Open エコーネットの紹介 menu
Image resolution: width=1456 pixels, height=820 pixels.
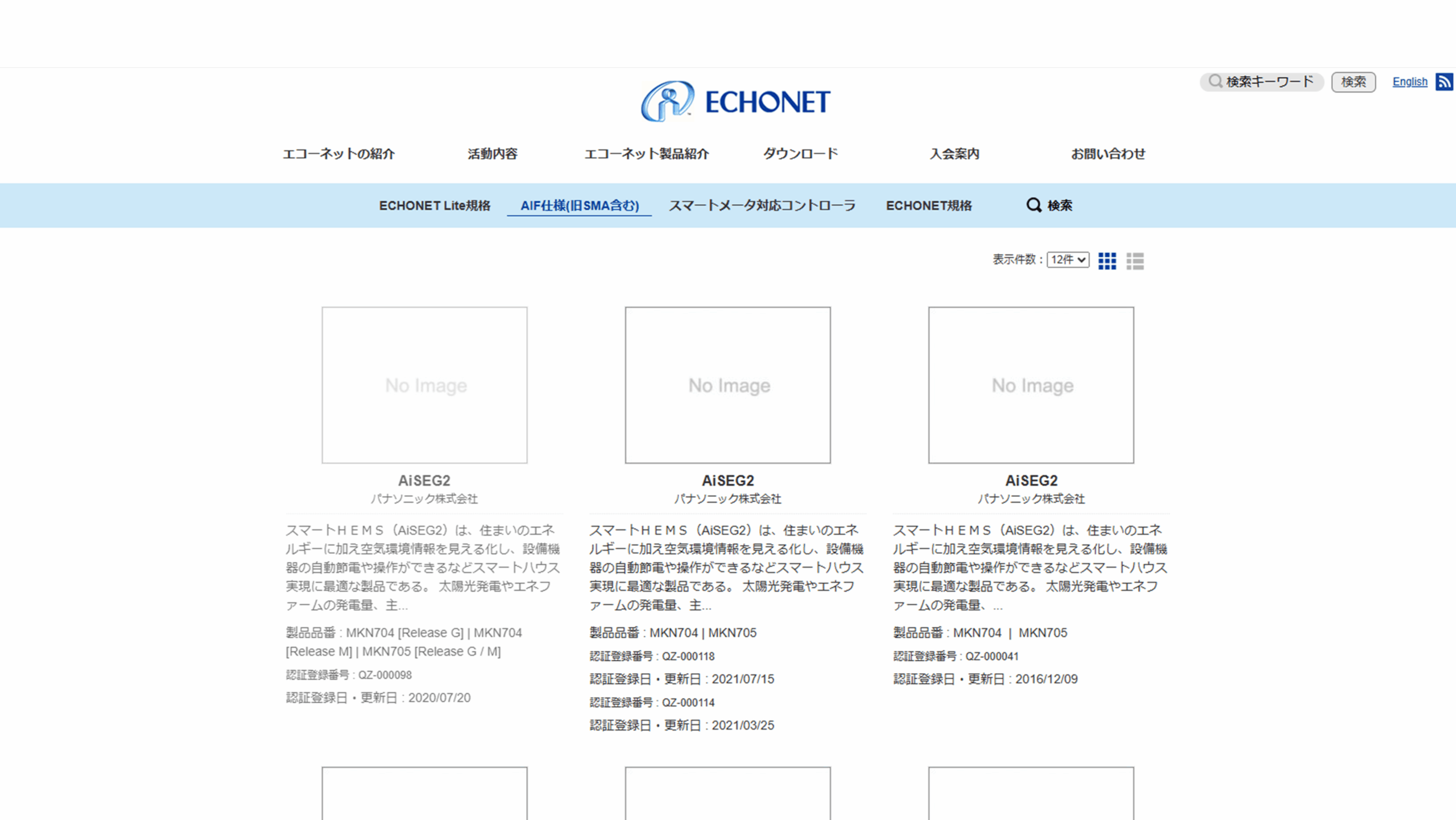click(x=338, y=154)
